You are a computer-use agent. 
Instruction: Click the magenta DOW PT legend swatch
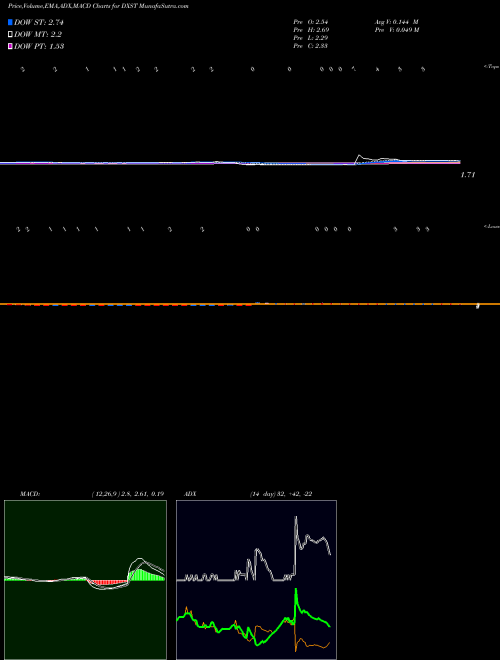click(10, 46)
